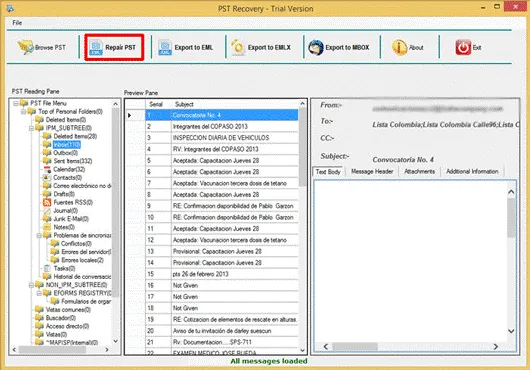Click the Export to MBOX Thunderbird icon
The height and width of the screenshot is (370, 530).
click(316, 47)
